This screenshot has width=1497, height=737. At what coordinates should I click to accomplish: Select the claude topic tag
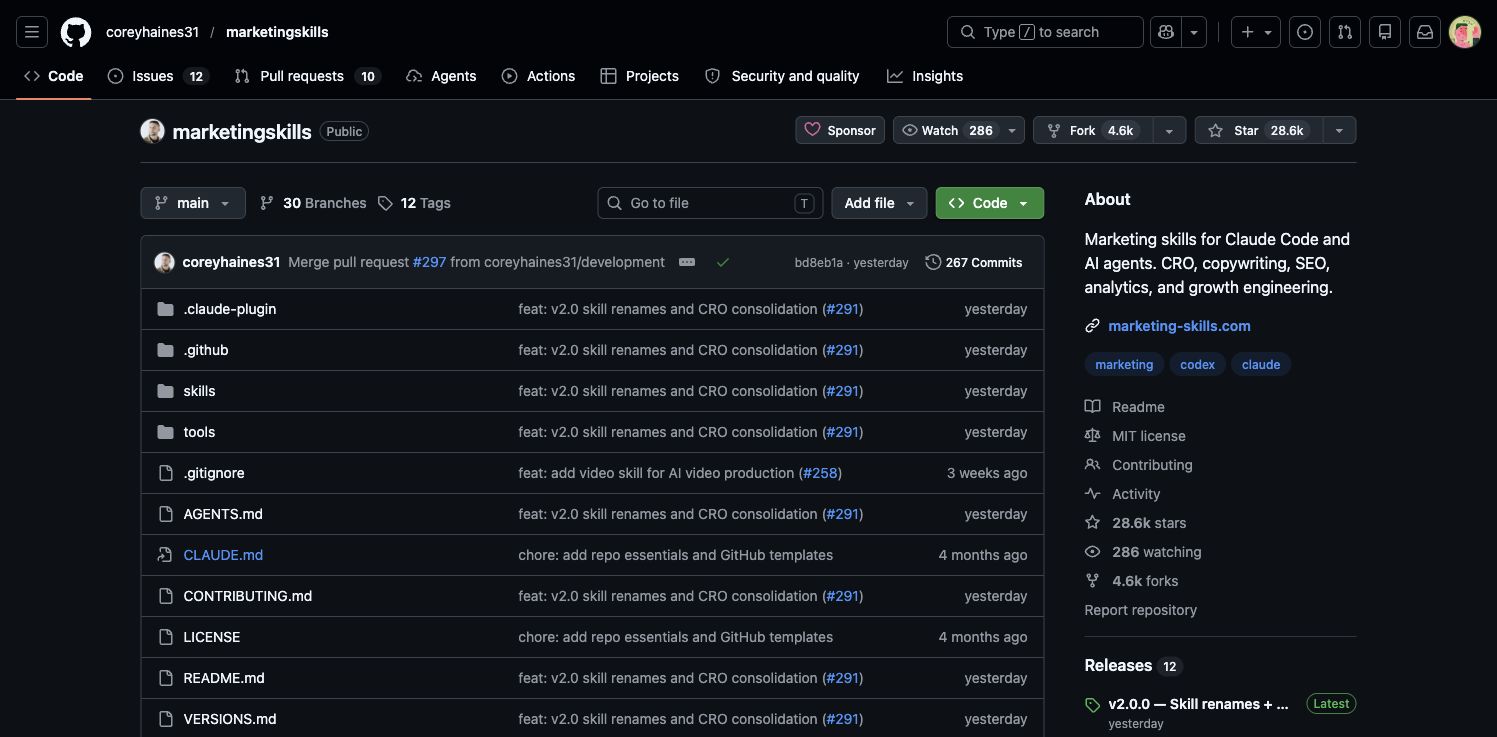tap(1261, 365)
